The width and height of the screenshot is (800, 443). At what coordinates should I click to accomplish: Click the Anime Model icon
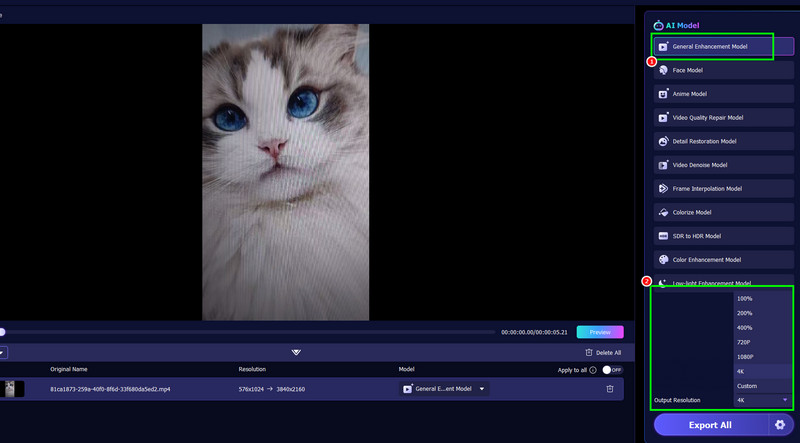tap(663, 94)
